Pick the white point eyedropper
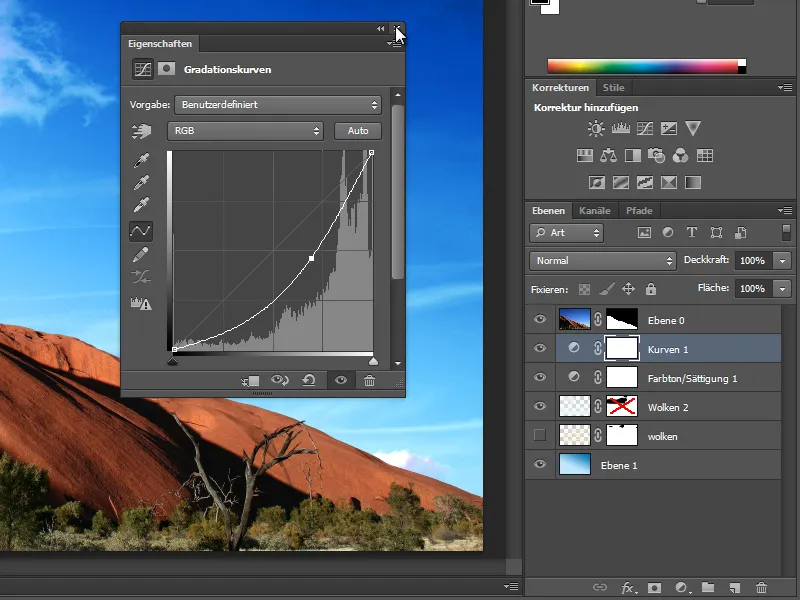 [141, 205]
